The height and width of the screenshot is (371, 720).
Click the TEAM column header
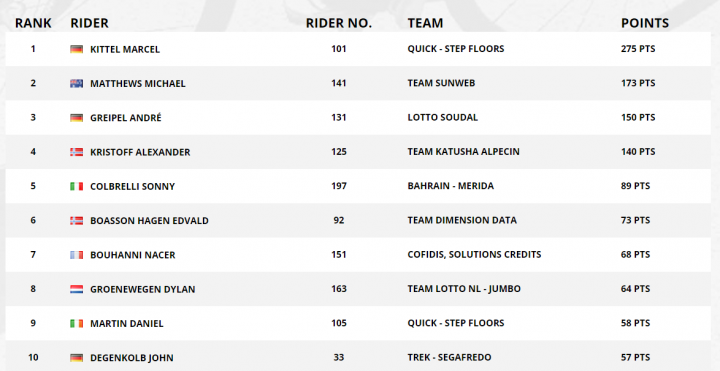(x=425, y=23)
